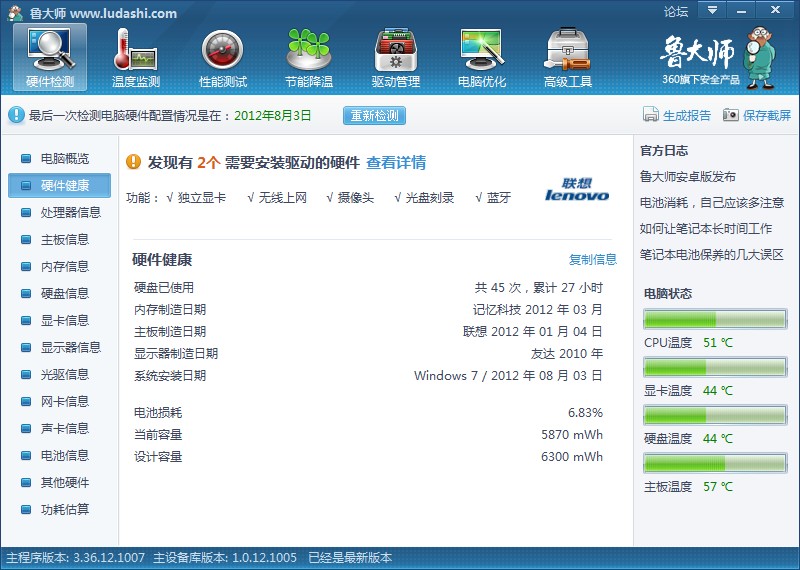Select 其他硬件 in the sidebar
The image size is (800, 570).
click(60, 482)
